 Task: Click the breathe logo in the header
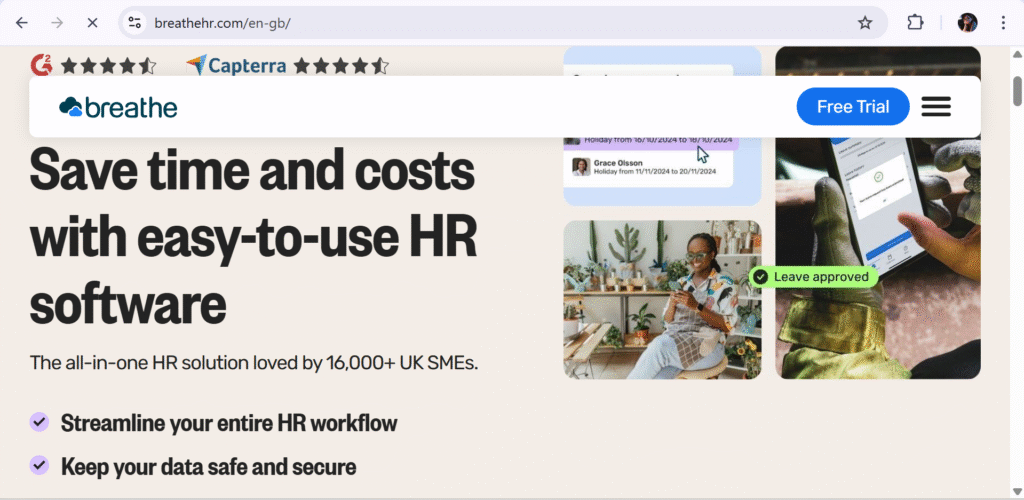[118, 107]
